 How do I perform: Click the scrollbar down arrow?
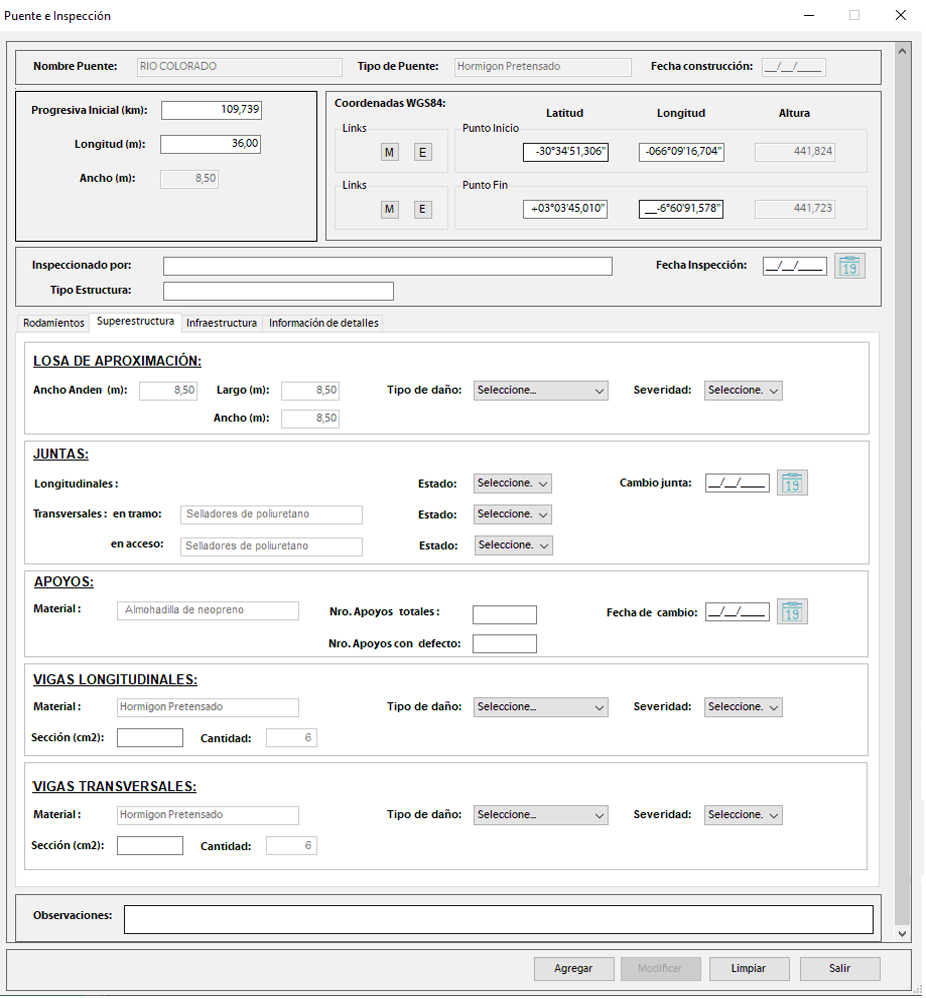click(902, 932)
